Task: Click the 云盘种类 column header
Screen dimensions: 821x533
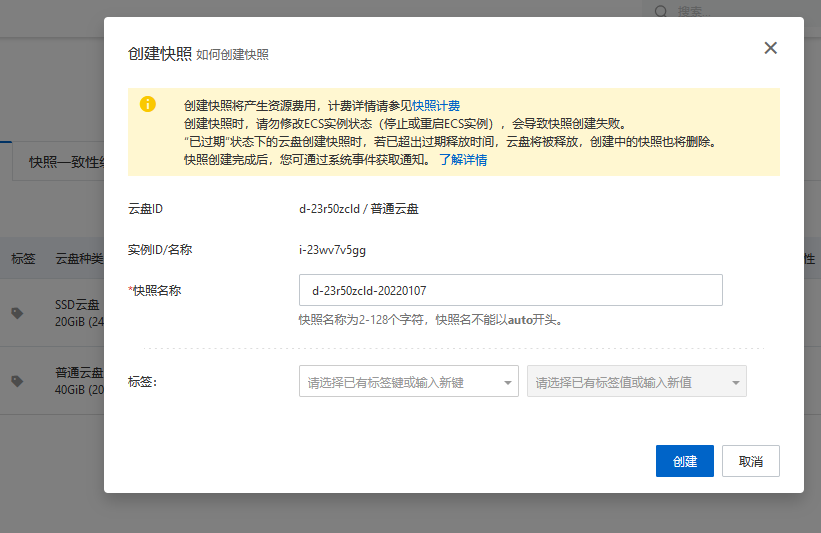Action: tap(80, 259)
